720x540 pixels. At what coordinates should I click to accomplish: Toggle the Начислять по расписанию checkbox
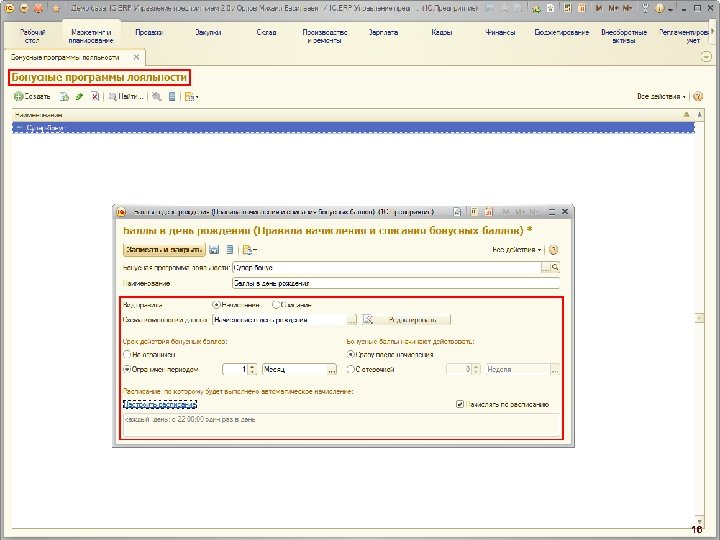point(458,405)
